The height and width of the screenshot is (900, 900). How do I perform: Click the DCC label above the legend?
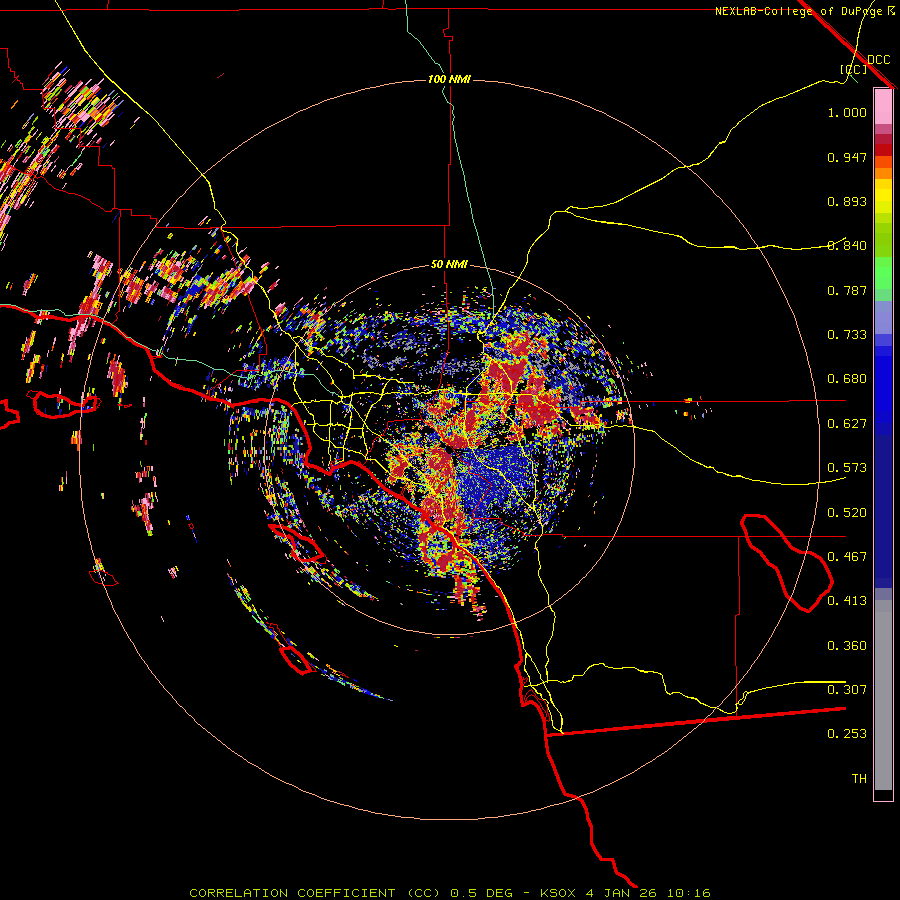click(878, 59)
